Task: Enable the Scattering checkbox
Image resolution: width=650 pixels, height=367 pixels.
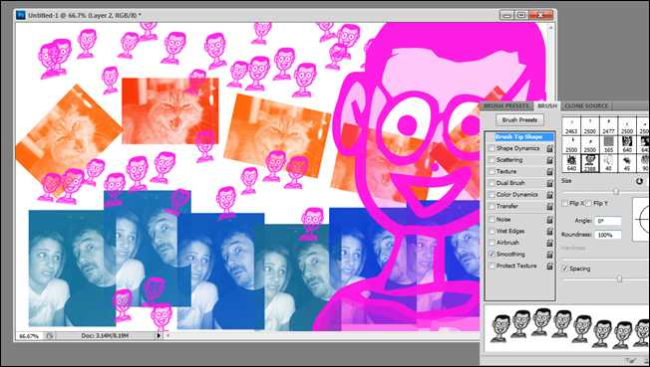Action: pyautogui.click(x=492, y=160)
